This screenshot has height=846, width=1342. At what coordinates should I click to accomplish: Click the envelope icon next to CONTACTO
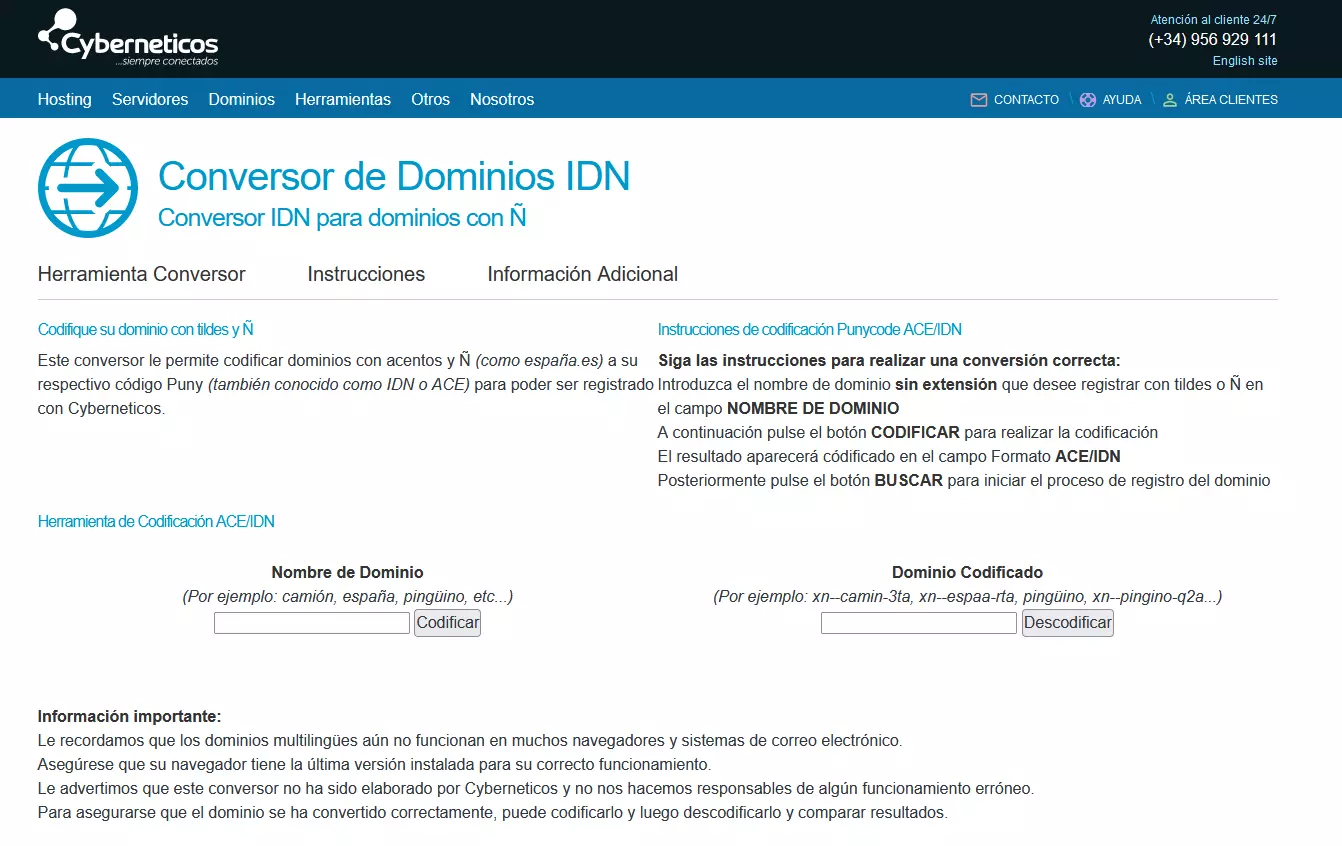coord(977,99)
